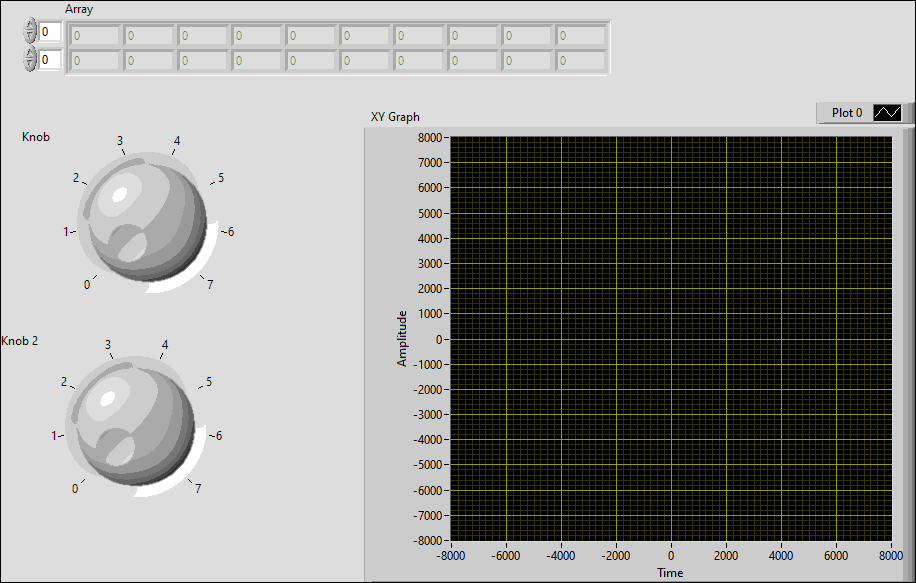Click the 'XY Graph' caption label
This screenshot has height=583, width=916.
click(395, 117)
